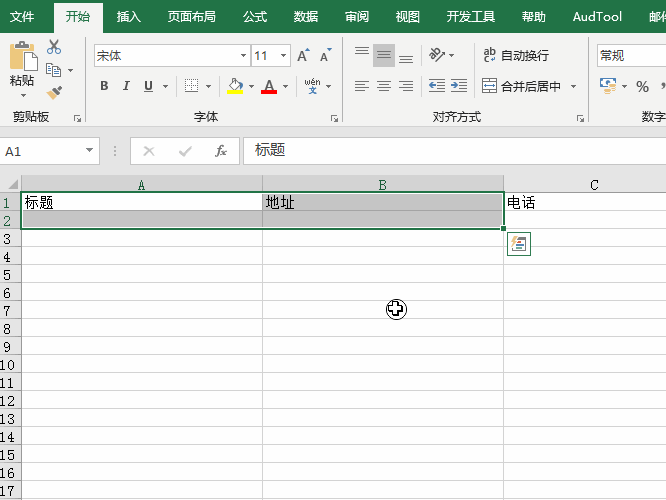Open underline style dropdown arrow

click(166, 86)
